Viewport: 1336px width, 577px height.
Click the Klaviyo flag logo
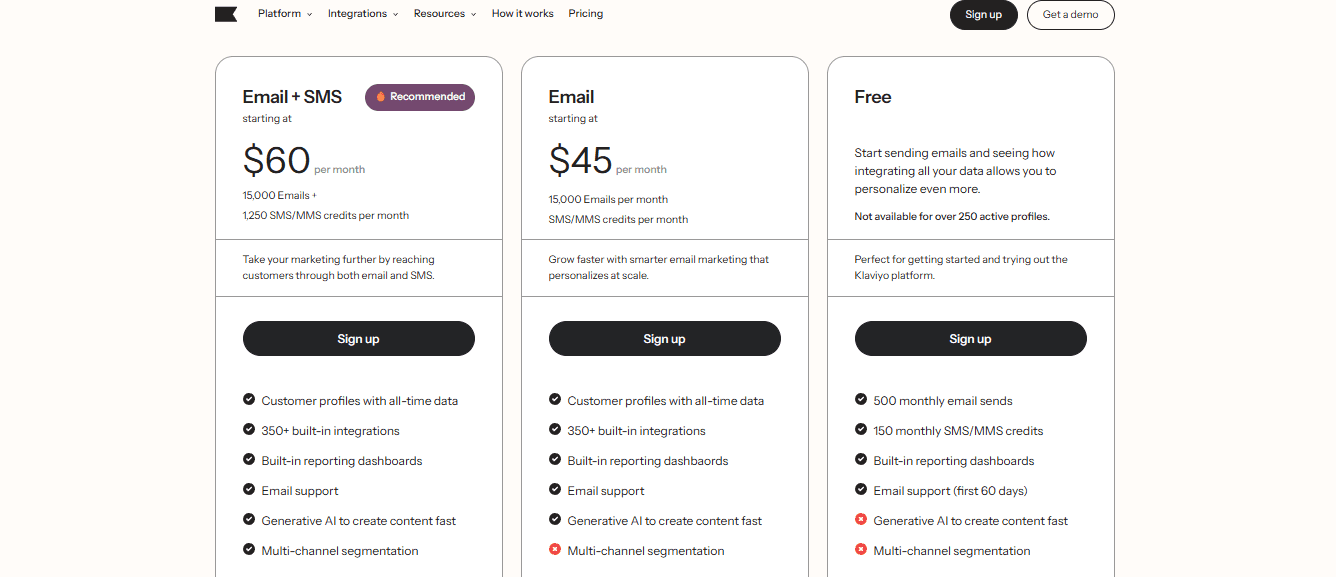coord(226,14)
